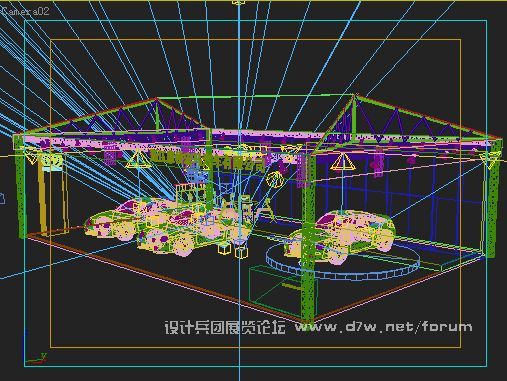Select the inverted yellow light at far left corner
507x381 pixels.
31,156
